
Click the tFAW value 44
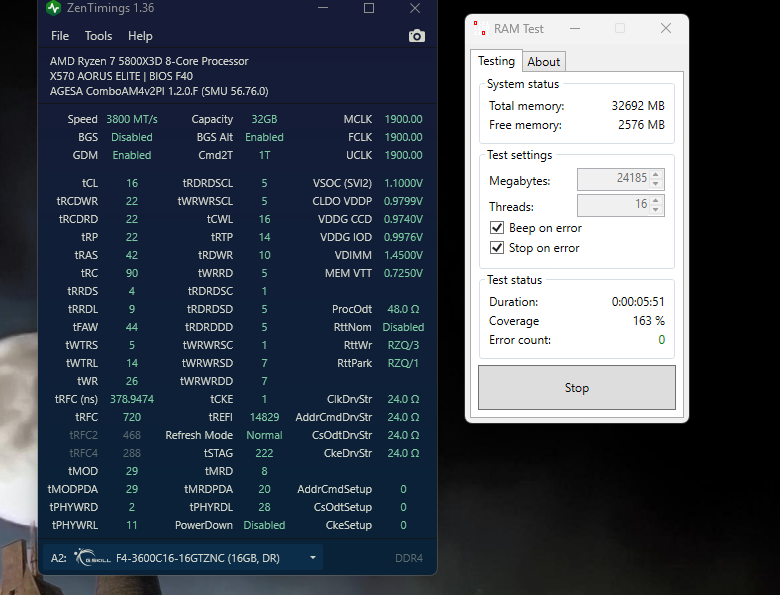(x=132, y=327)
